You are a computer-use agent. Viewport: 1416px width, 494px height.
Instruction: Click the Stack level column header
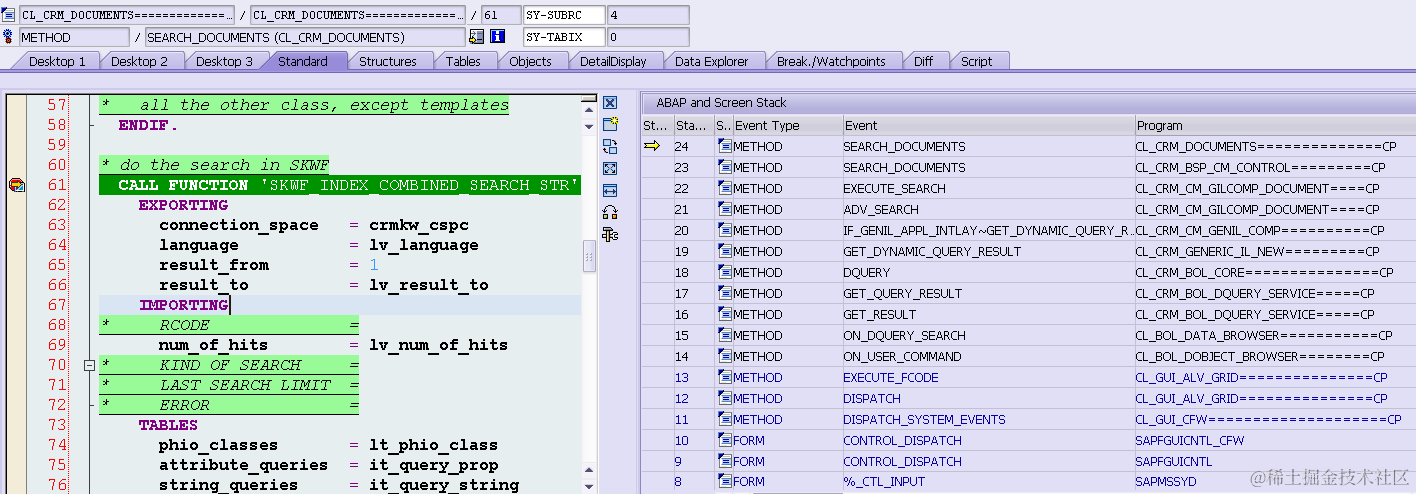click(x=692, y=125)
